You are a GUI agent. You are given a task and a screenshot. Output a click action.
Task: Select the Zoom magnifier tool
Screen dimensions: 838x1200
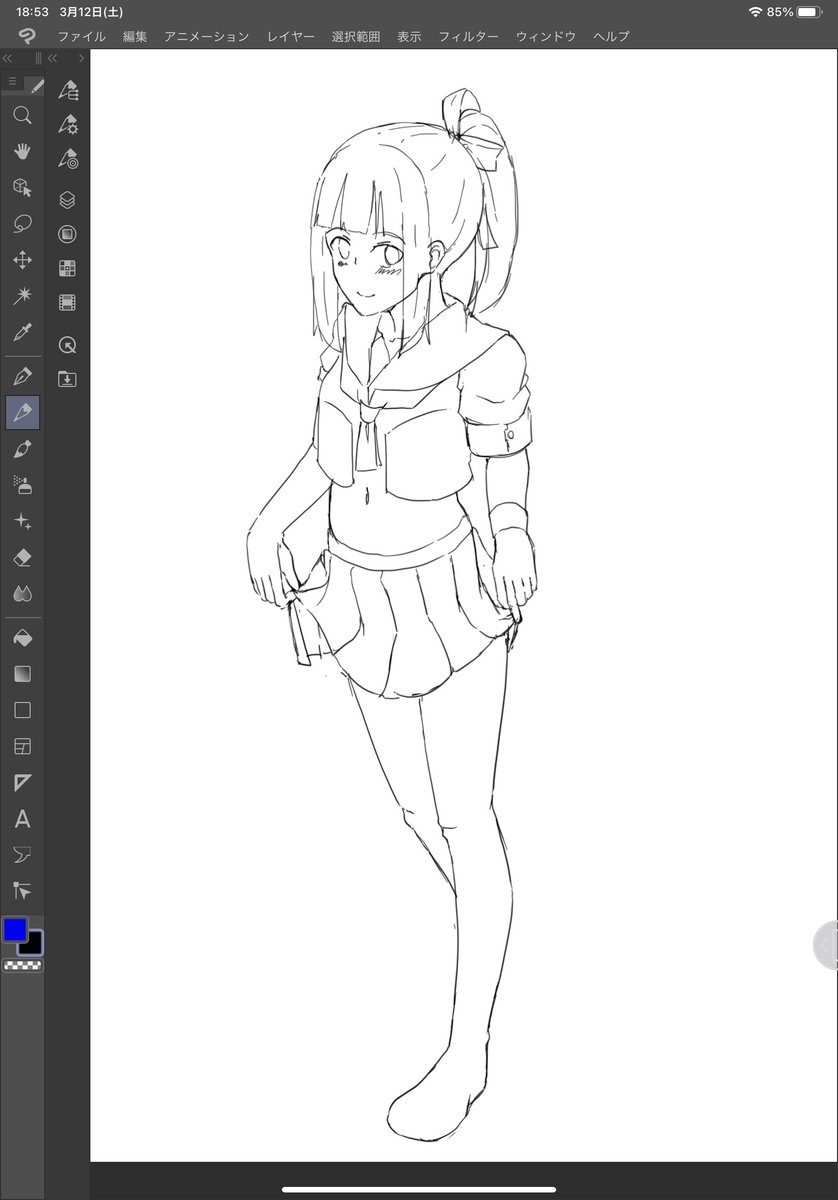(x=22, y=115)
